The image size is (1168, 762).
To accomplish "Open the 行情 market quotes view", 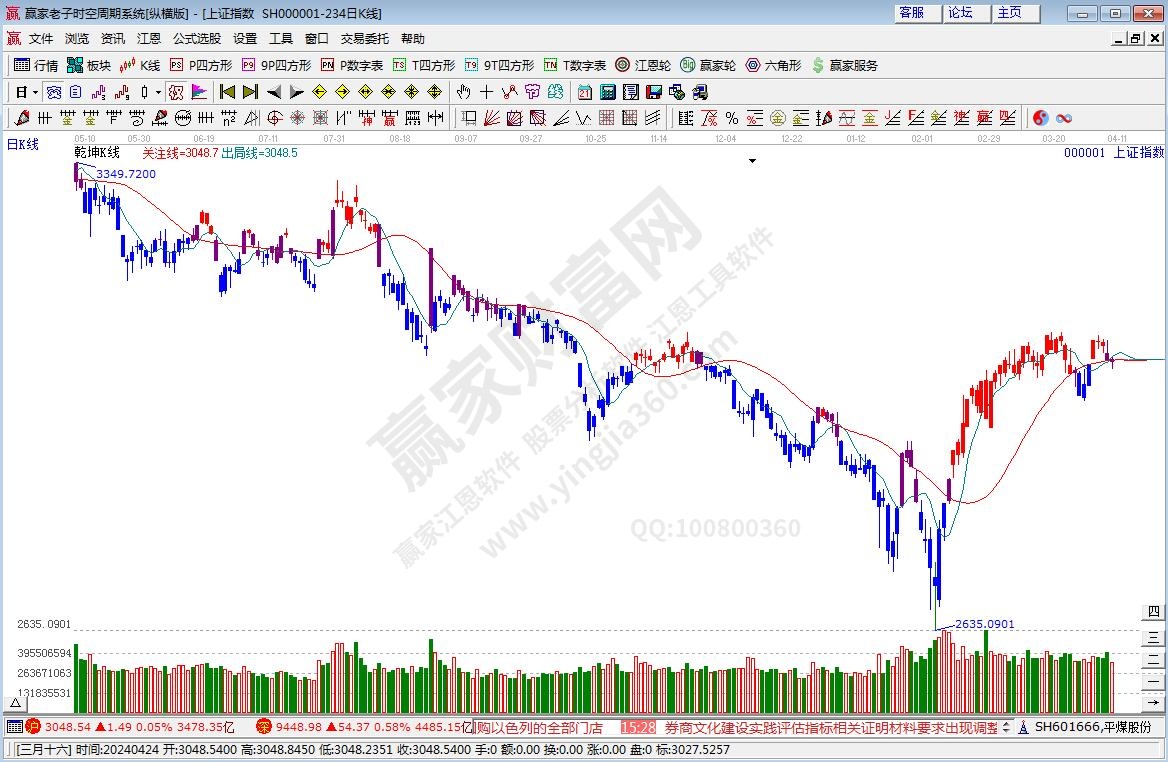I will point(36,65).
